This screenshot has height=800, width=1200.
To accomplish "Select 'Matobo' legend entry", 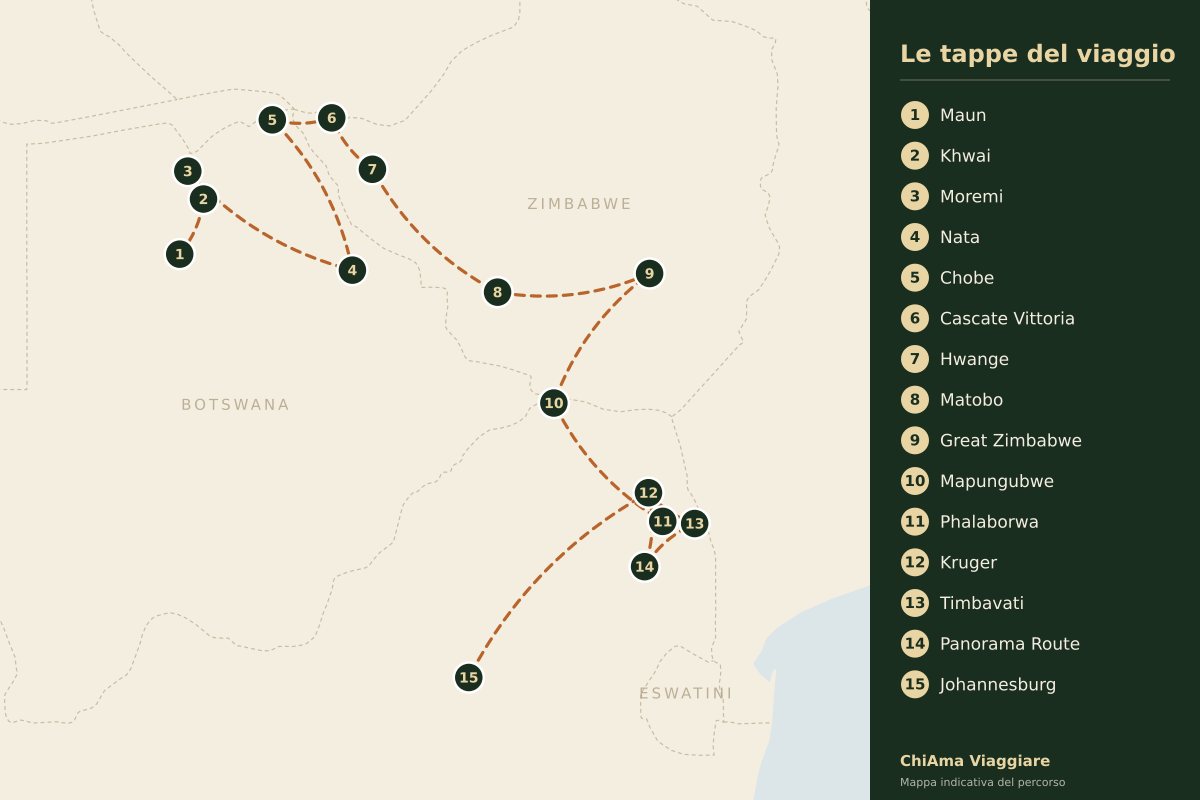I will (971, 400).
